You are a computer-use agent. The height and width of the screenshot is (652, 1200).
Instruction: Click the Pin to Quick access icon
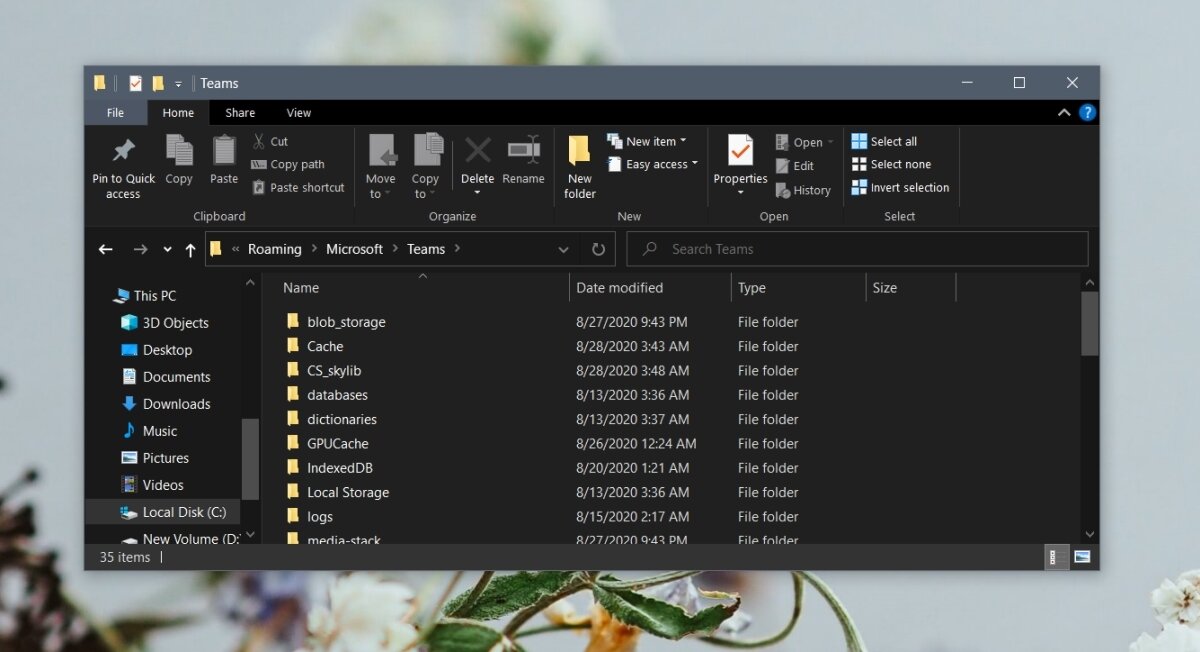[123, 152]
